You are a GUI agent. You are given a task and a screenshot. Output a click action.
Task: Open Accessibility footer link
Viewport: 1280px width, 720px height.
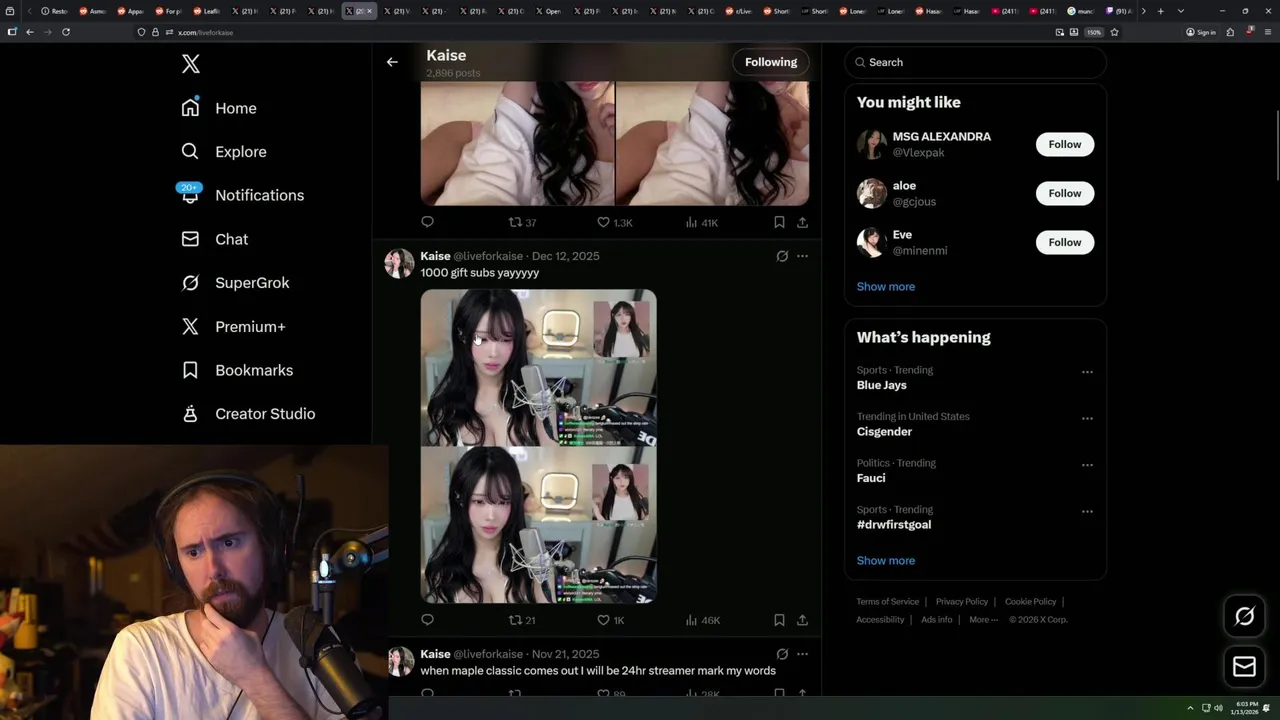click(880, 620)
